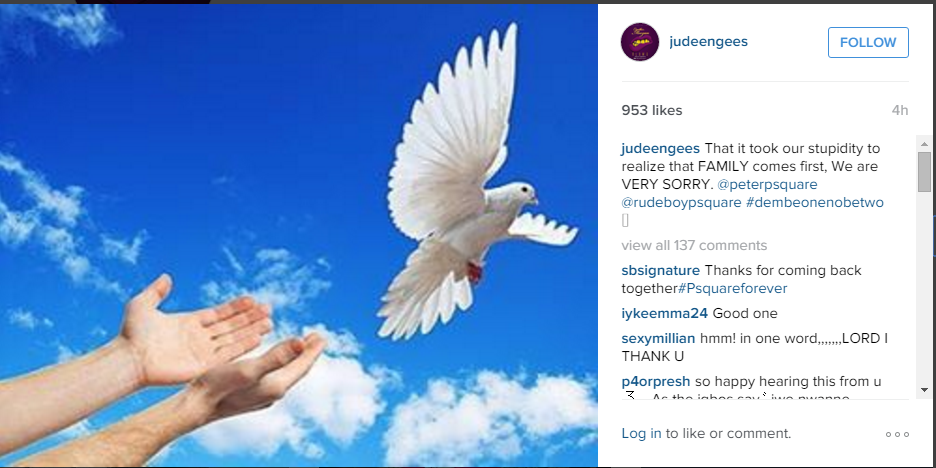This screenshot has height=468, width=936.
Task: Open the @rudeboypsquare mention
Action: pos(681,202)
